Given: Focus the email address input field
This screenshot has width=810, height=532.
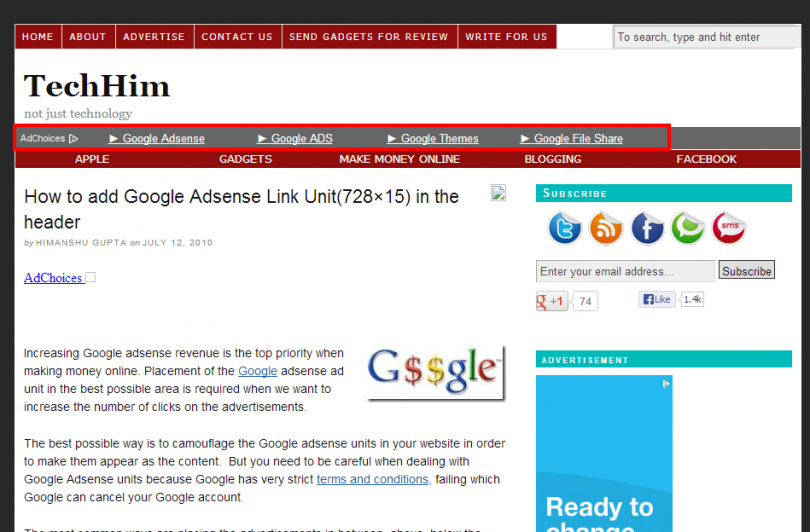Looking at the screenshot, I should coord(625,271).
